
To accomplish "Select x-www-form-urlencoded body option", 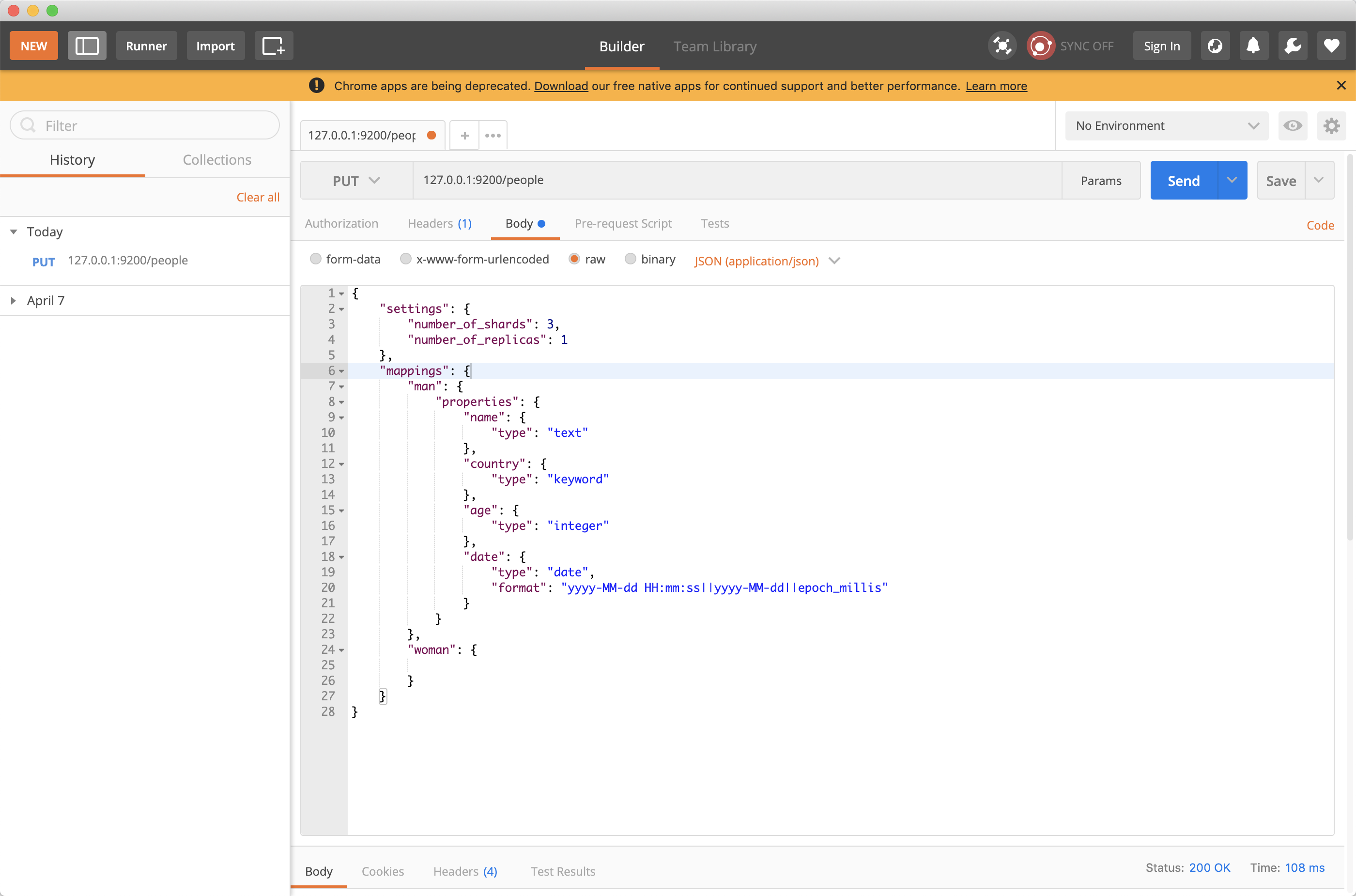I will click(x=406, y=259).
